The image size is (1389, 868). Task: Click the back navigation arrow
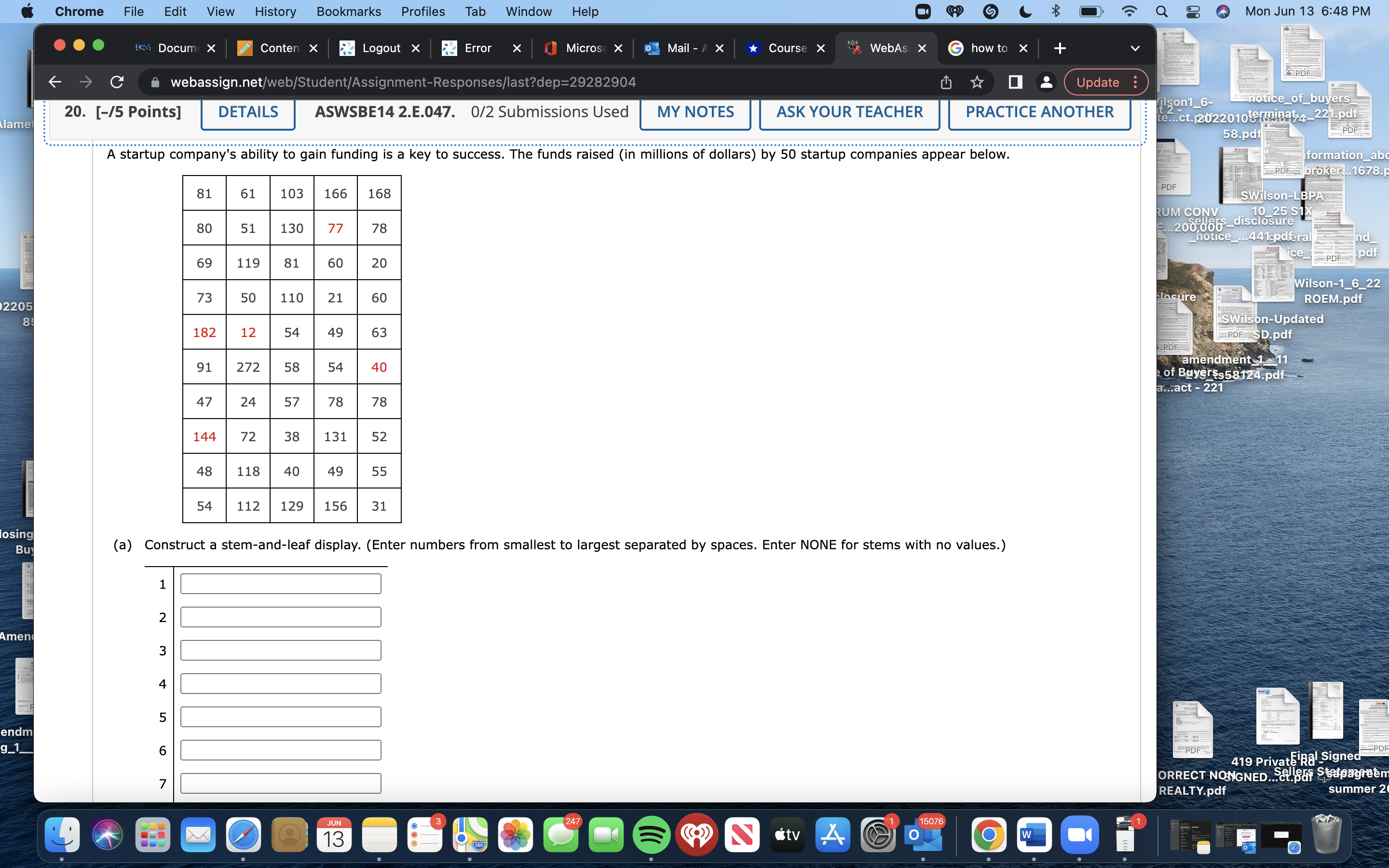click(55, 81)
